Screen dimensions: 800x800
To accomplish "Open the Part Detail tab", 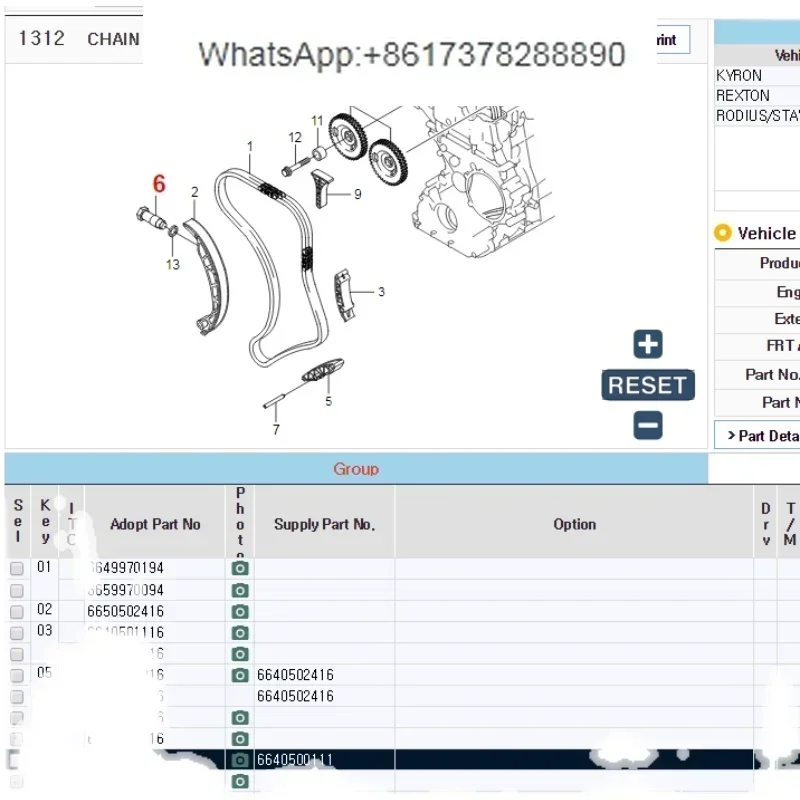I will [757, 436].
